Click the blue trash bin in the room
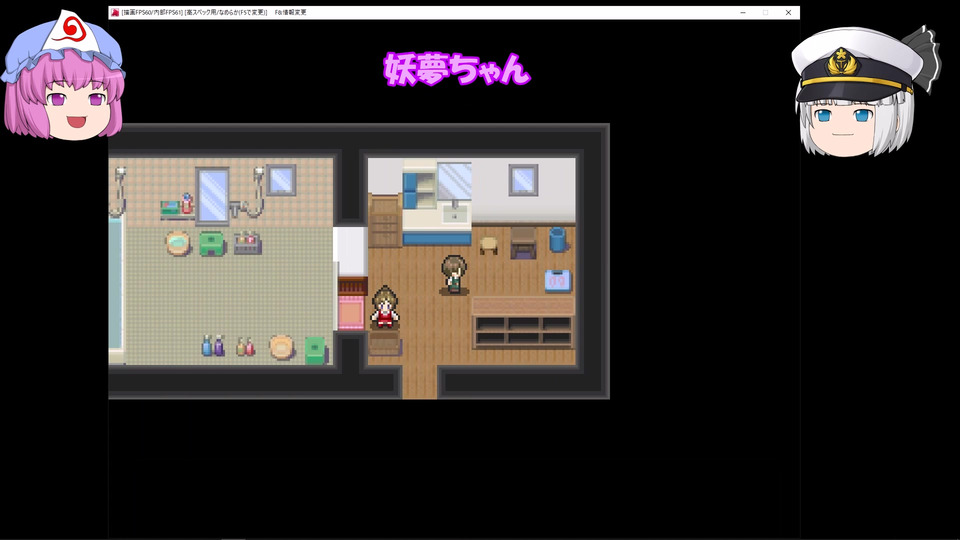960x540 pixels. (x=558, y=239)
